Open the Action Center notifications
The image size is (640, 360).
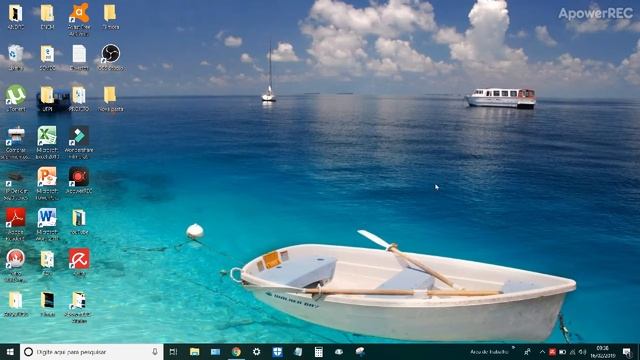627,352
